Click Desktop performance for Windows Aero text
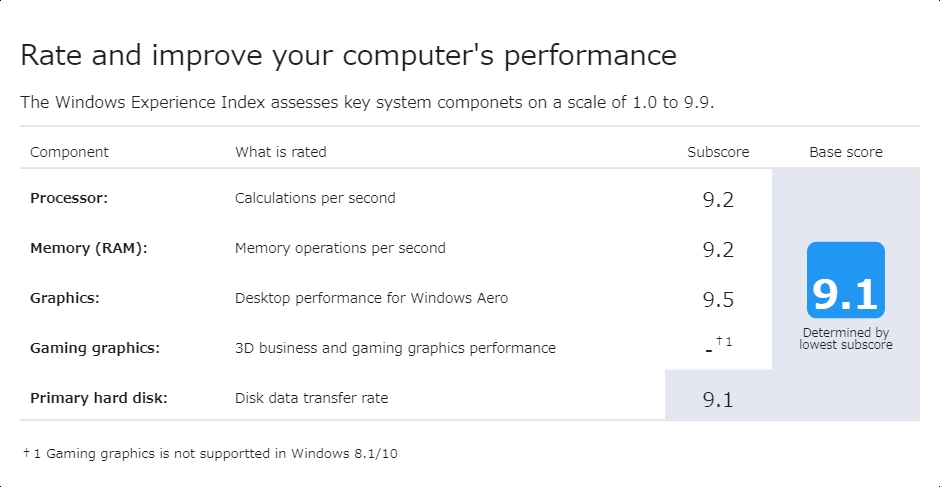Image resolution: width=940 pixels, height=487 pixels. coord(371,298)
